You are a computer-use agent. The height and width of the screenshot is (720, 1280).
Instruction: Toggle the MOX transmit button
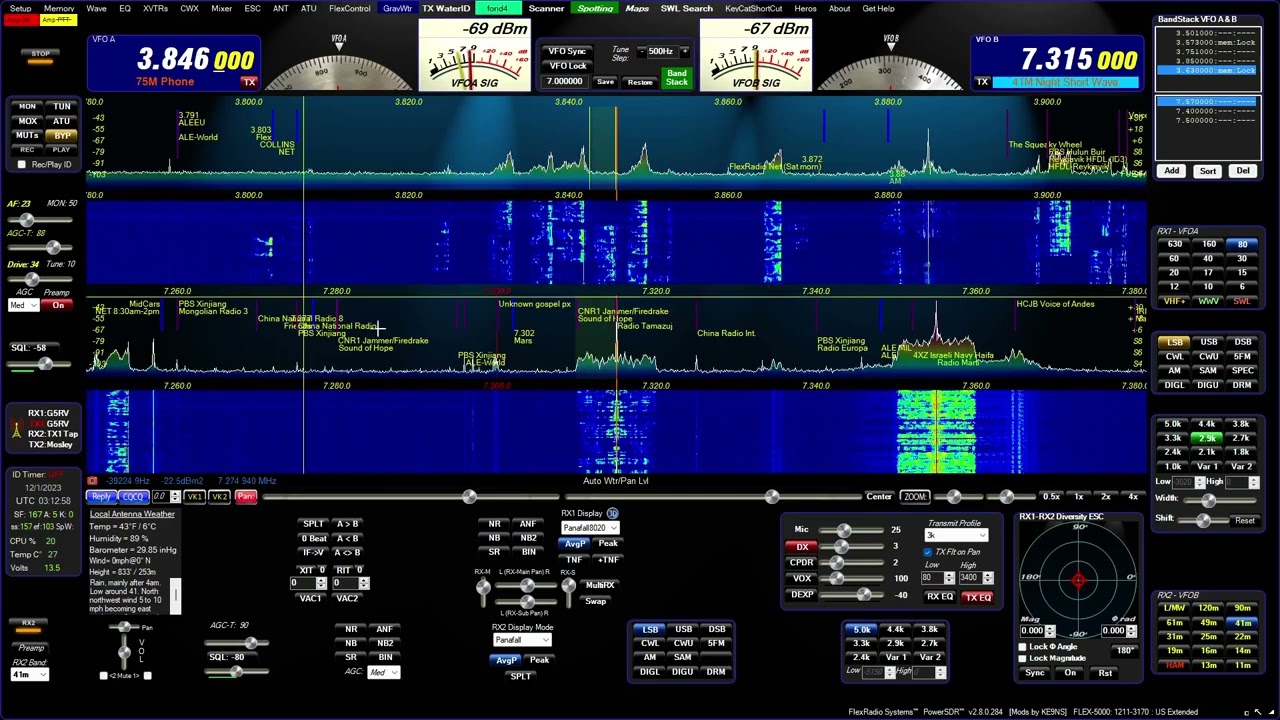pos(27,121)
